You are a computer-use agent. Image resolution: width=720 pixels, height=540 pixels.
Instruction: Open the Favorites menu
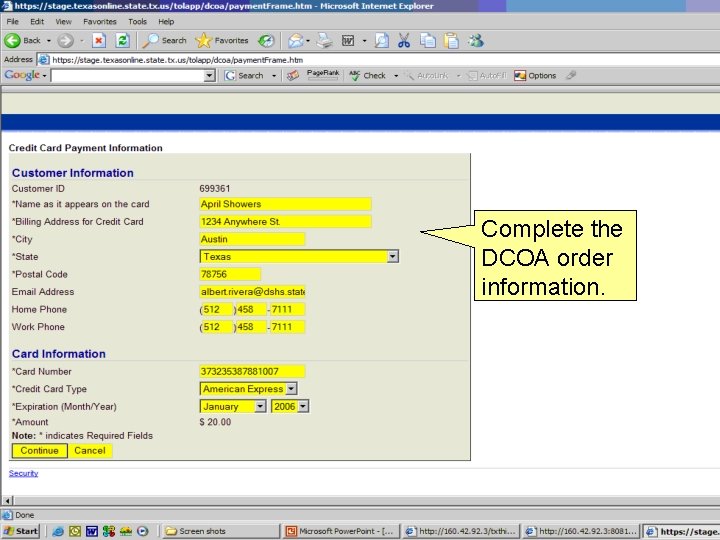[100, 22]
